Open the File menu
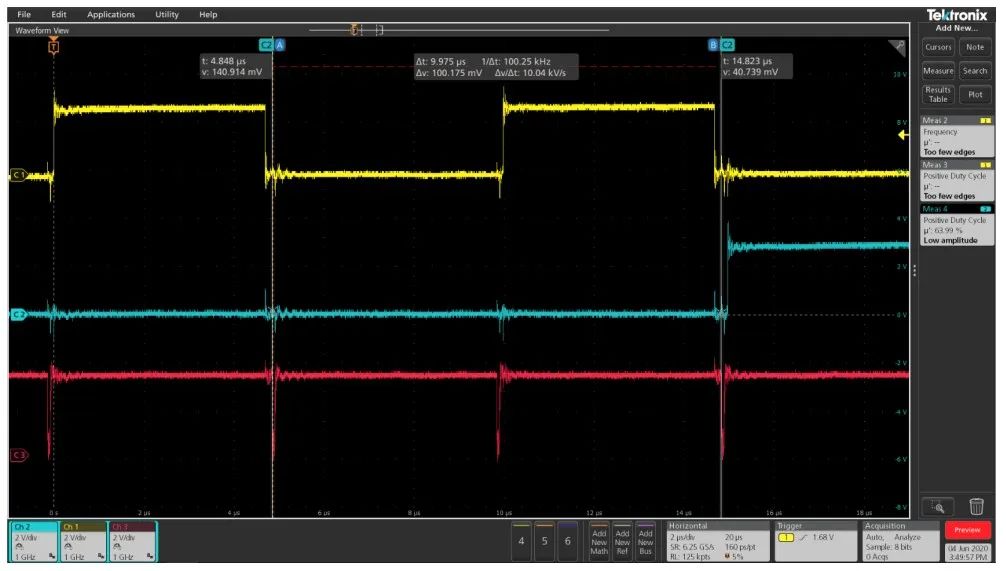This screenshot has height=571, width=1006. (24, 14)
